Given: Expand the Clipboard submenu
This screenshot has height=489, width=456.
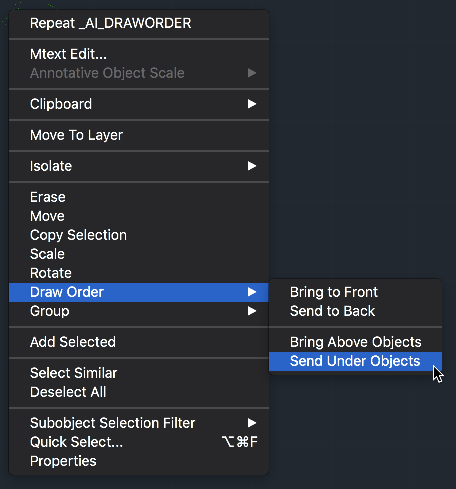Looking at the screenshot, I should pos(139,104).
